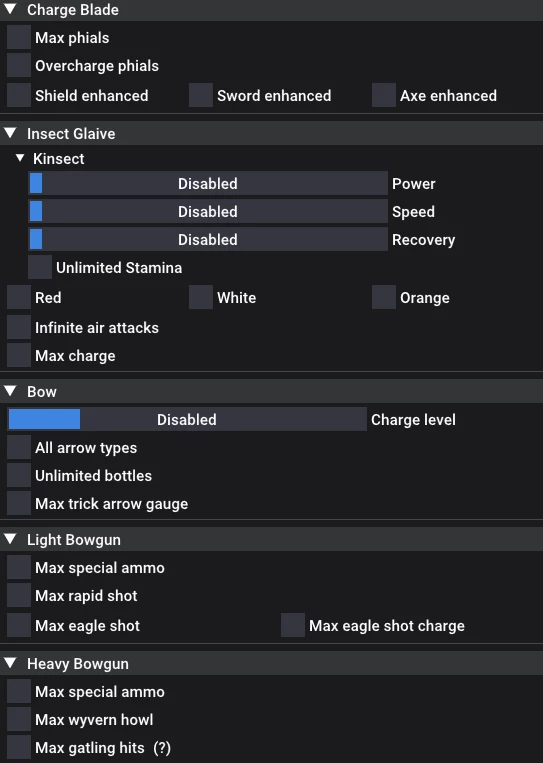Adjust the Kinsect Power slider
The image size is (543, 763).
point(208,183)
